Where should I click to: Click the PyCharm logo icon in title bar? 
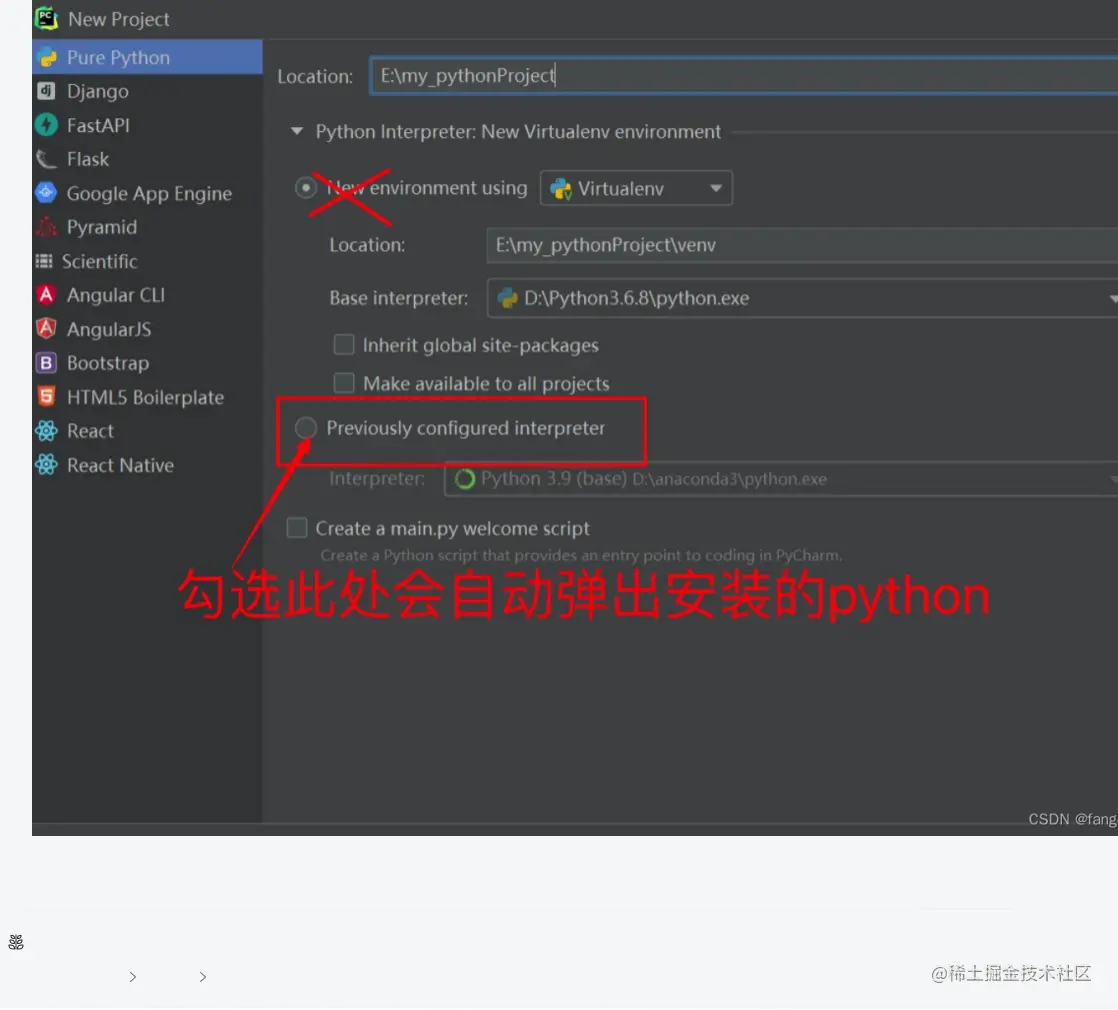pyautogui.click(x=46, y=19)
